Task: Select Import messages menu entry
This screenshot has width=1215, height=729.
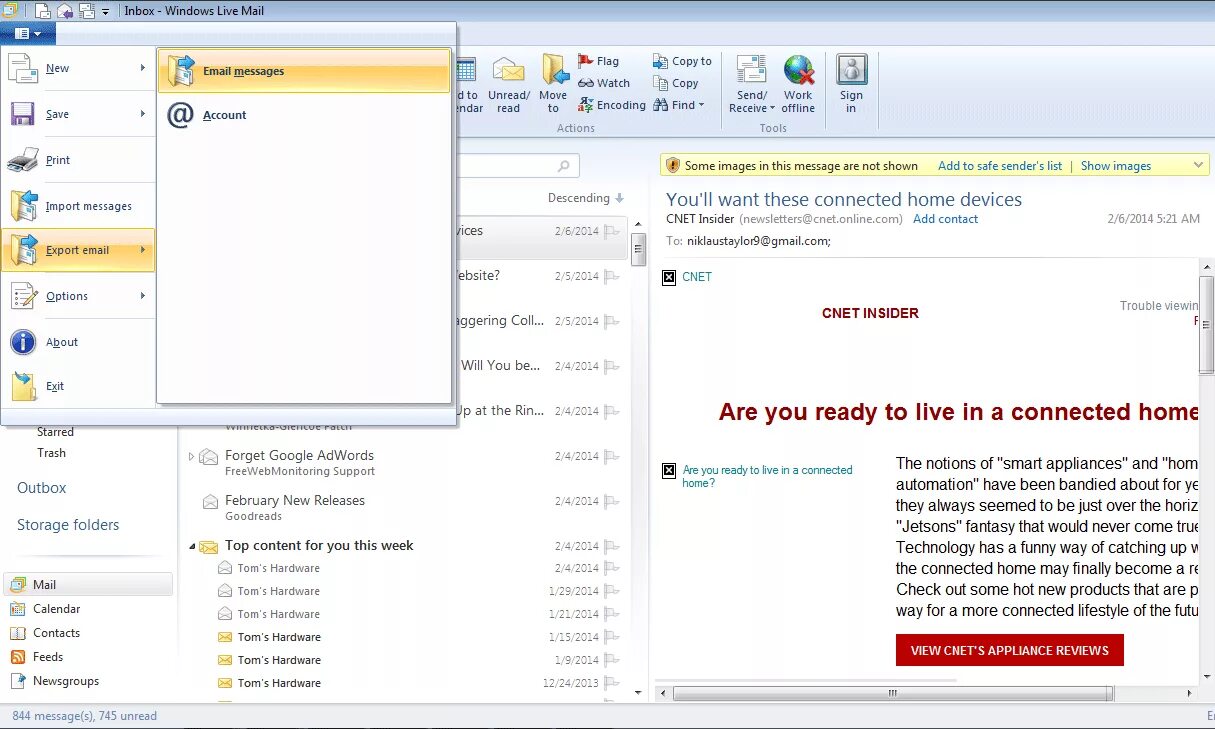Action: 78,206
